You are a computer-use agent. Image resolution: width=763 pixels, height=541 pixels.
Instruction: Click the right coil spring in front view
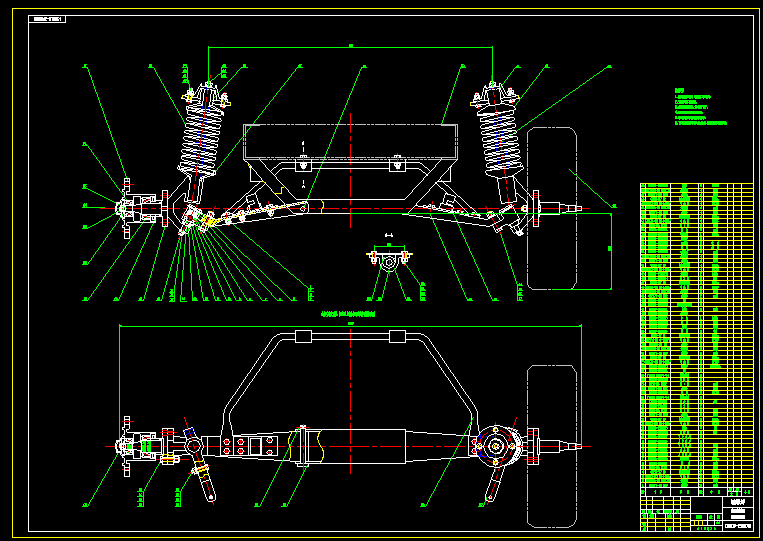click(x=501, y=140)
